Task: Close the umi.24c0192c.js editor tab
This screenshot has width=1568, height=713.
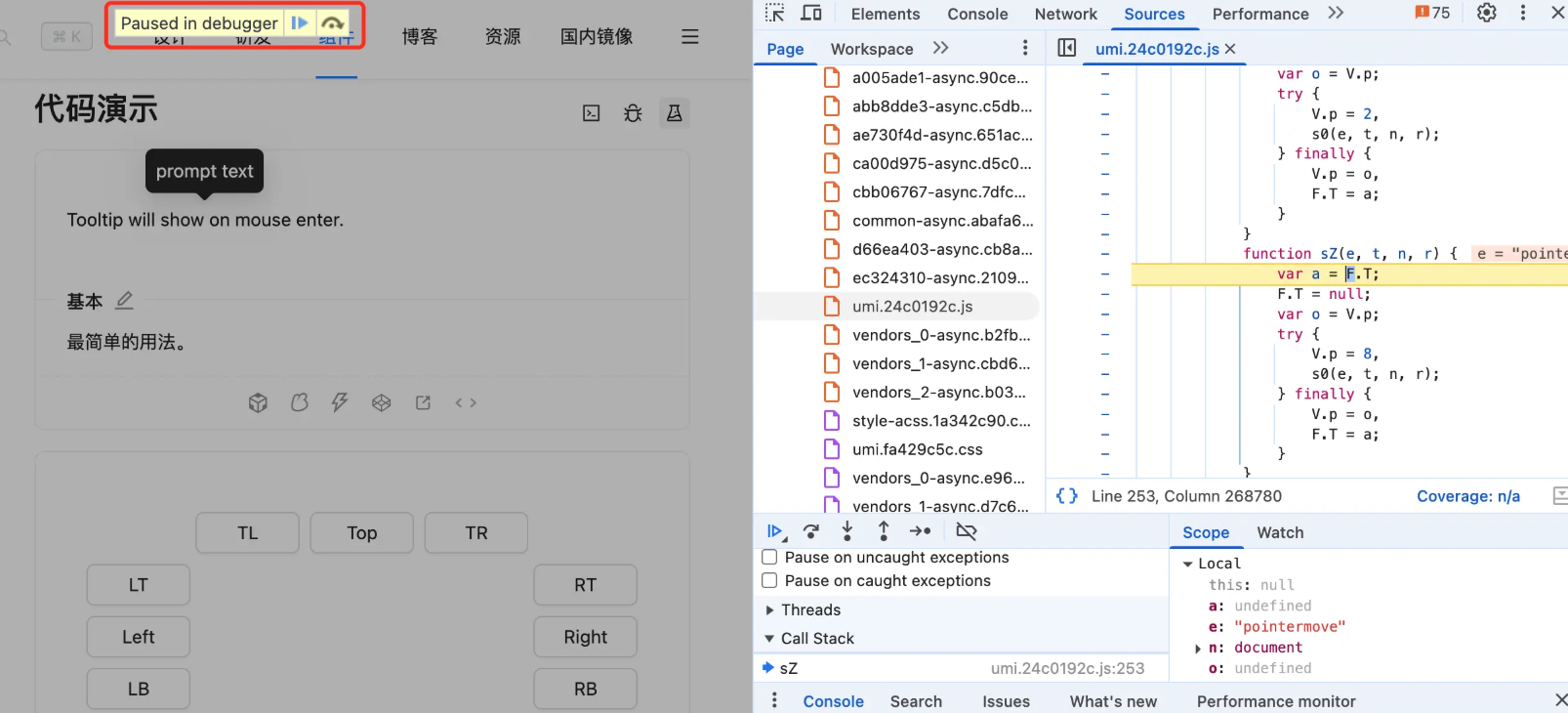Action: [1230, 49]
